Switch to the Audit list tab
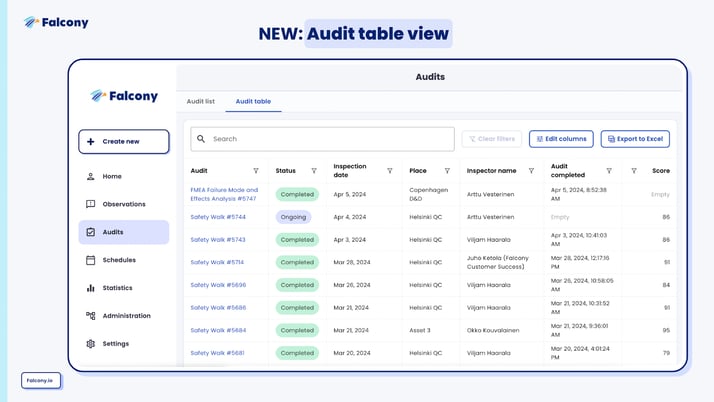Viewport: 714px width, 402px height. point(200,101)
